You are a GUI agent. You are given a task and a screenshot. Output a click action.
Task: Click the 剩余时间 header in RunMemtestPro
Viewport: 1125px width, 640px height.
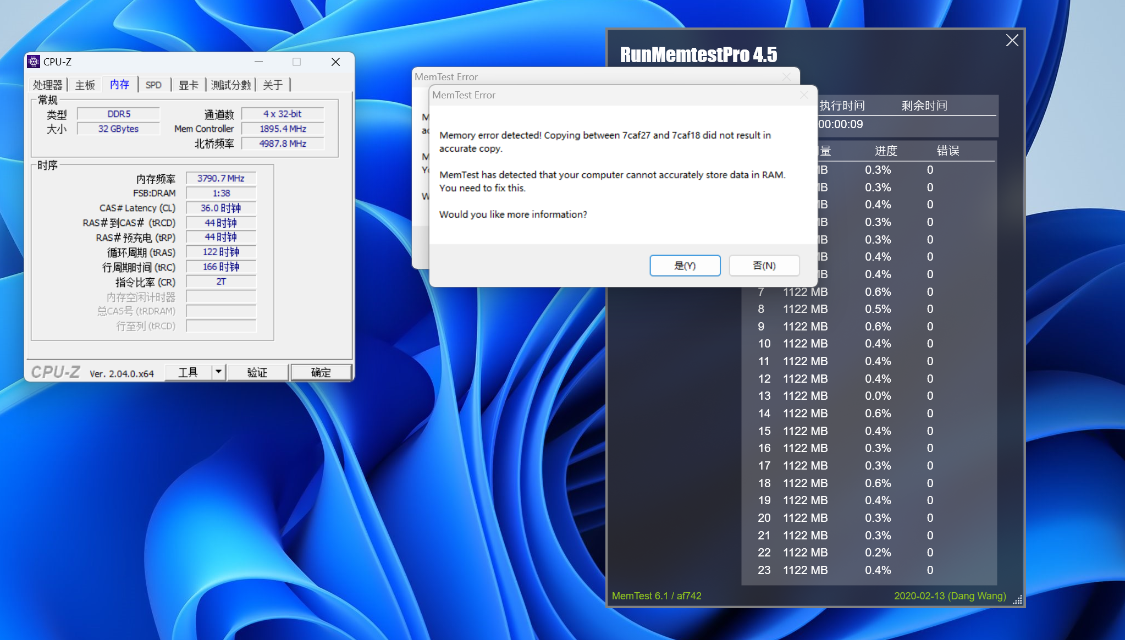pos(924,105)
